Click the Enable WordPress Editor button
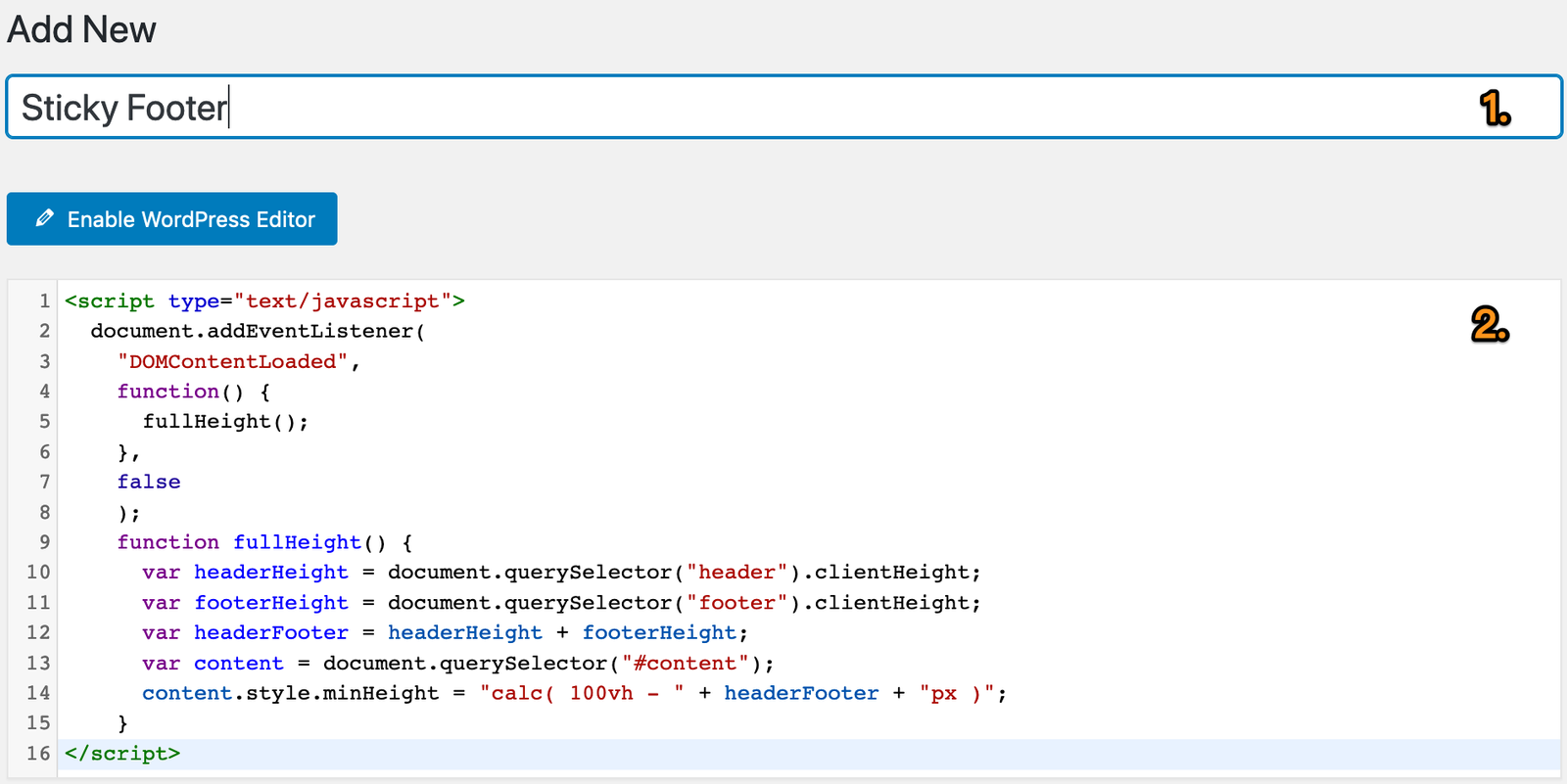 172,219
